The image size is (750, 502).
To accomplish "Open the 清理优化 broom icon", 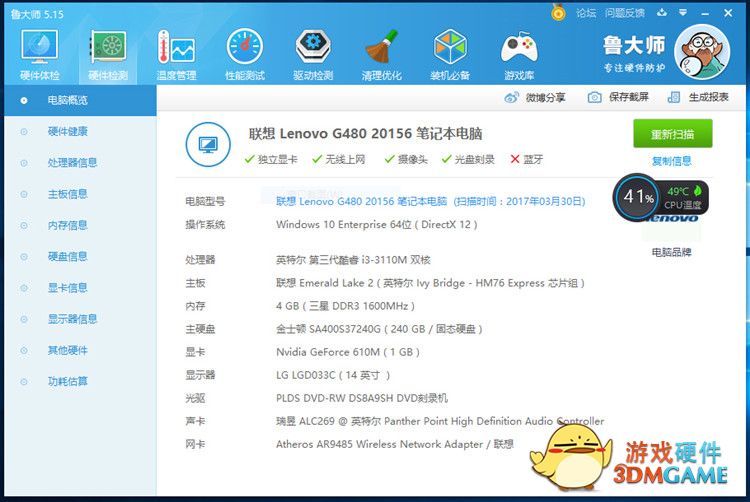I will [381, 47].
